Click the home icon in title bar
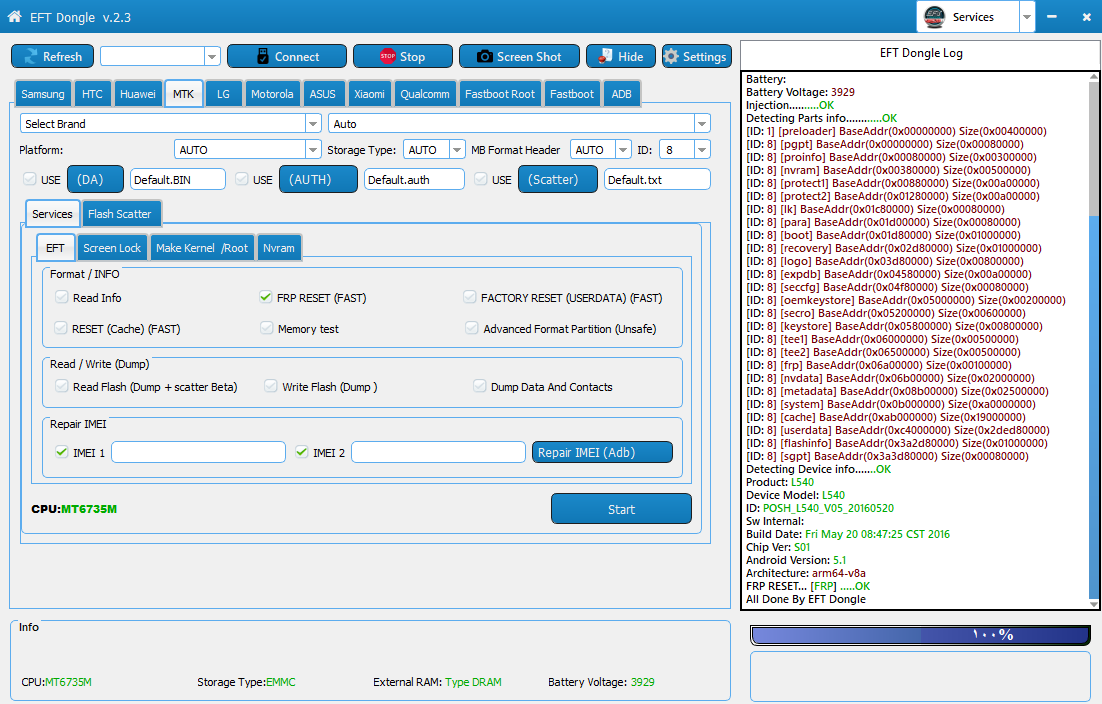 pos(14,16)
